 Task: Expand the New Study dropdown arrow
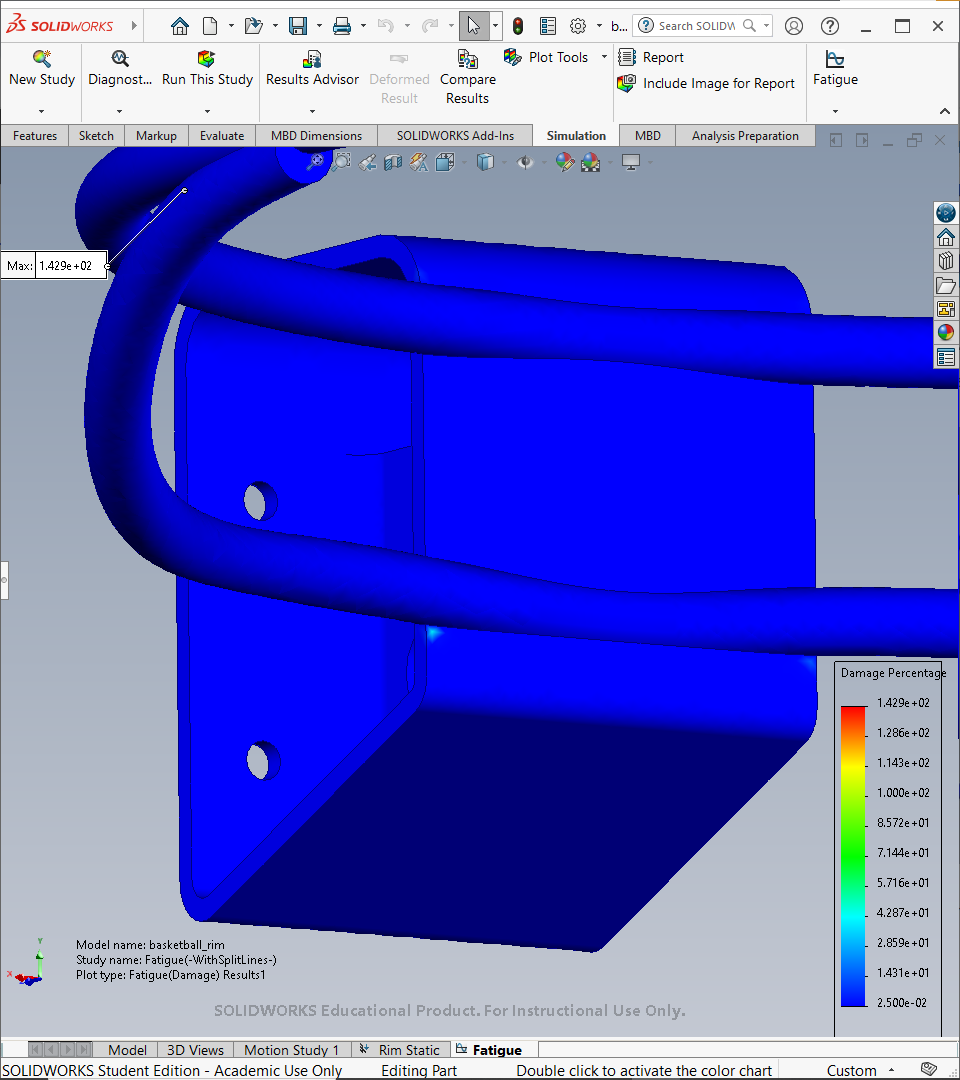[x=41, y=112]
